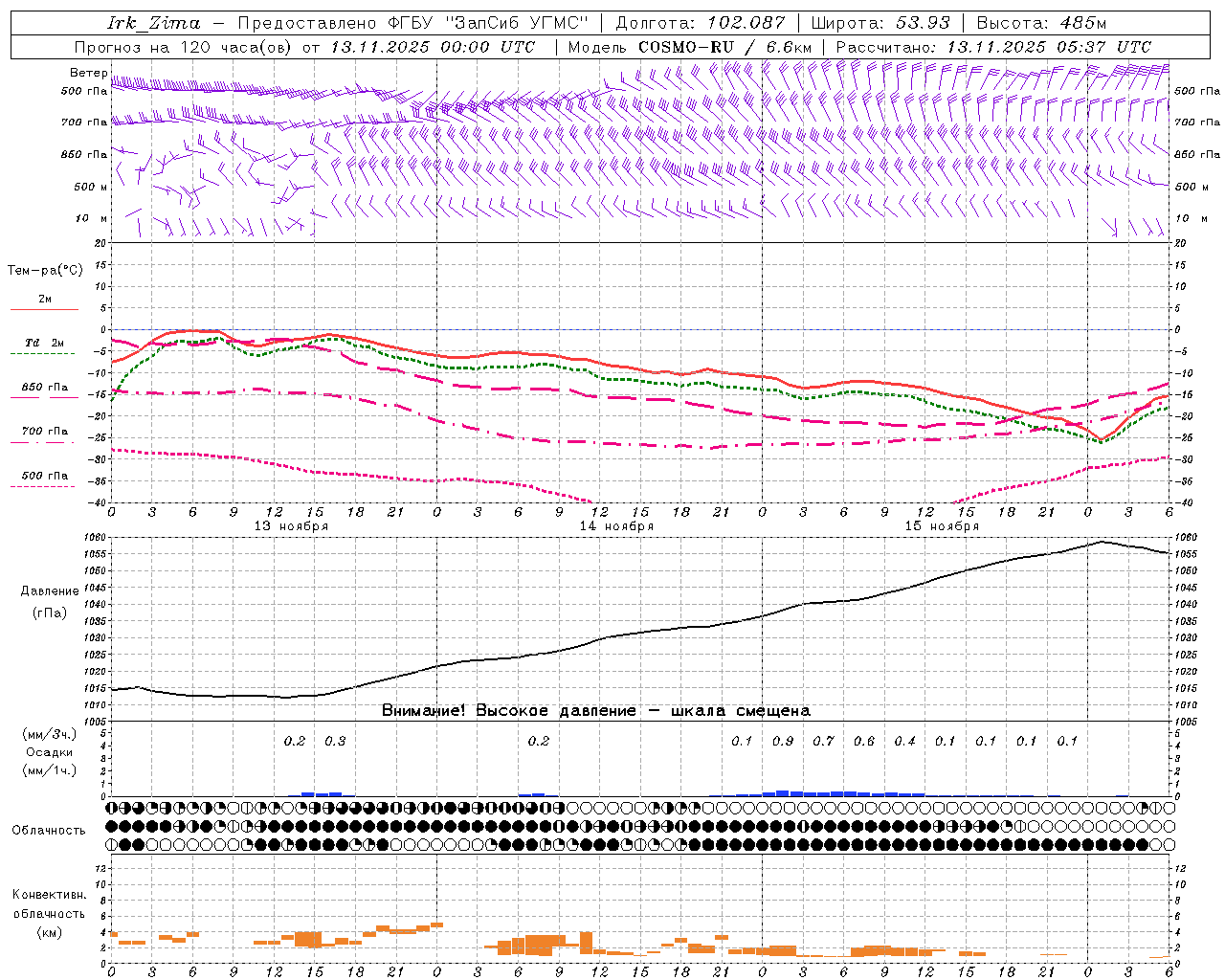Click the 0.3 precipitation value

pos(335,741)
